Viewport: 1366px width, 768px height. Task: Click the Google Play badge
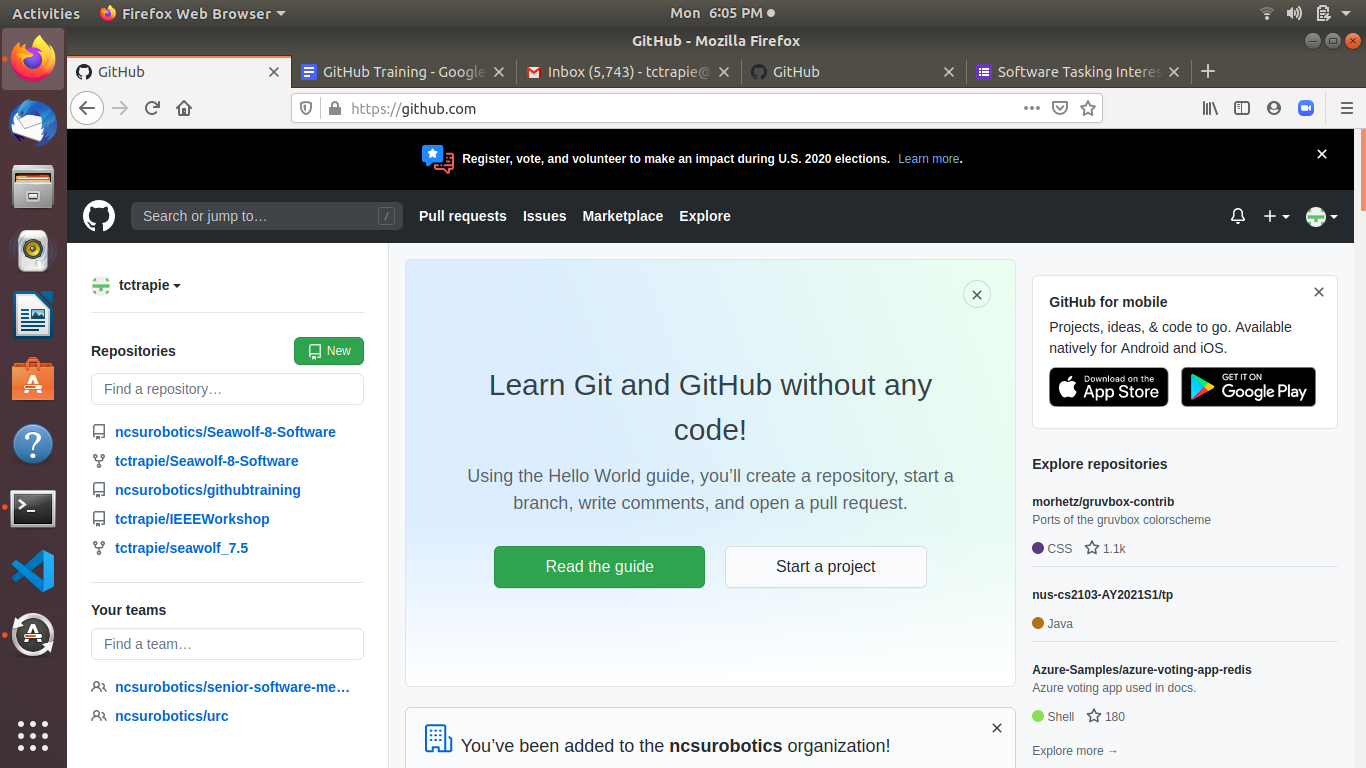tap(1248, 387)
